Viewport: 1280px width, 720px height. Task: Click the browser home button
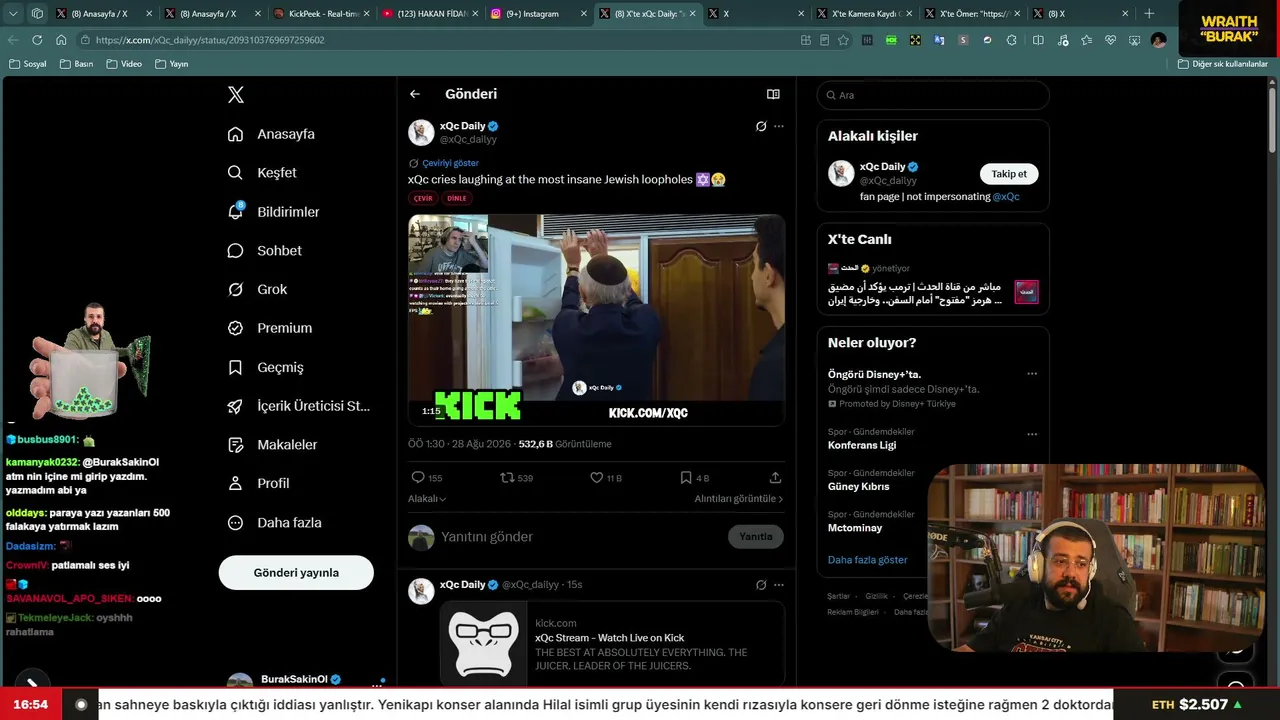point(61,40)
